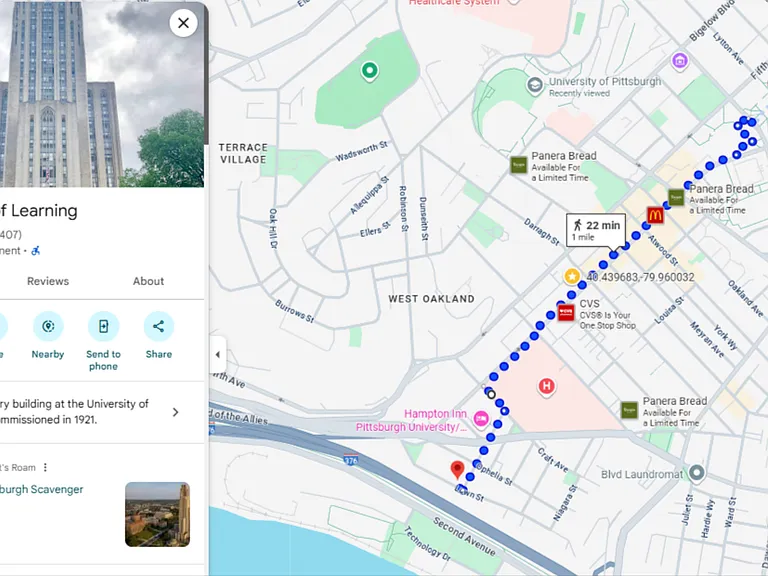Click the Ophelia St label
The height and width of the screenshot is (576, 768).
pyautogui.click(x=494, y=473)
